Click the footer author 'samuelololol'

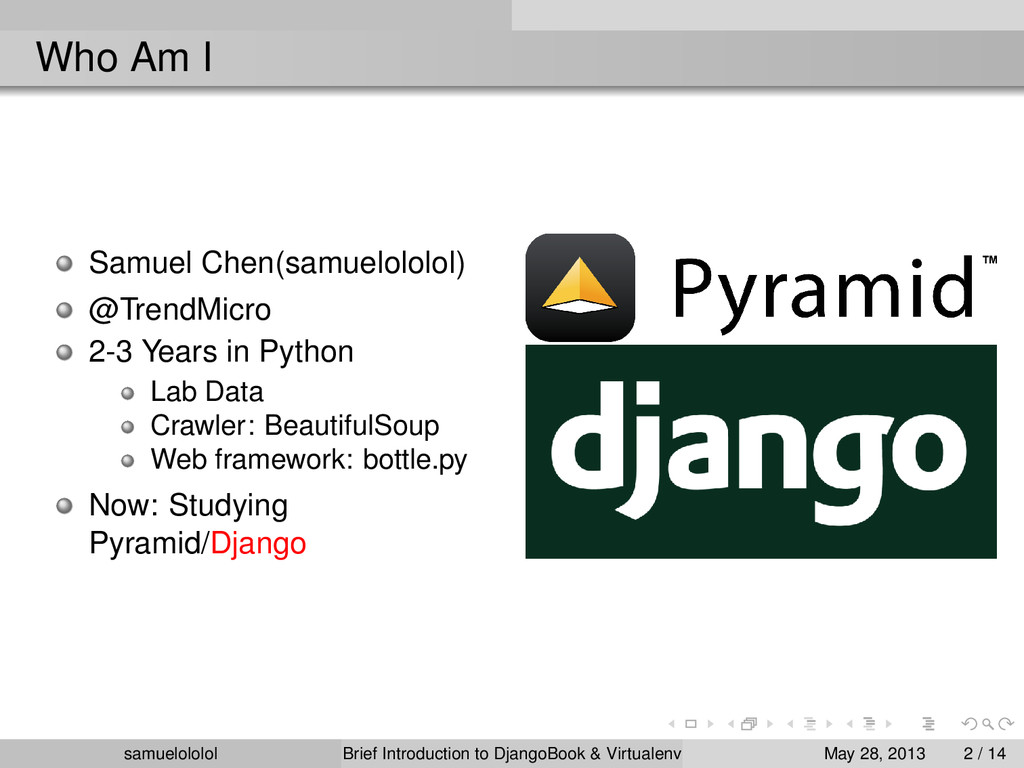coord(170,754)
